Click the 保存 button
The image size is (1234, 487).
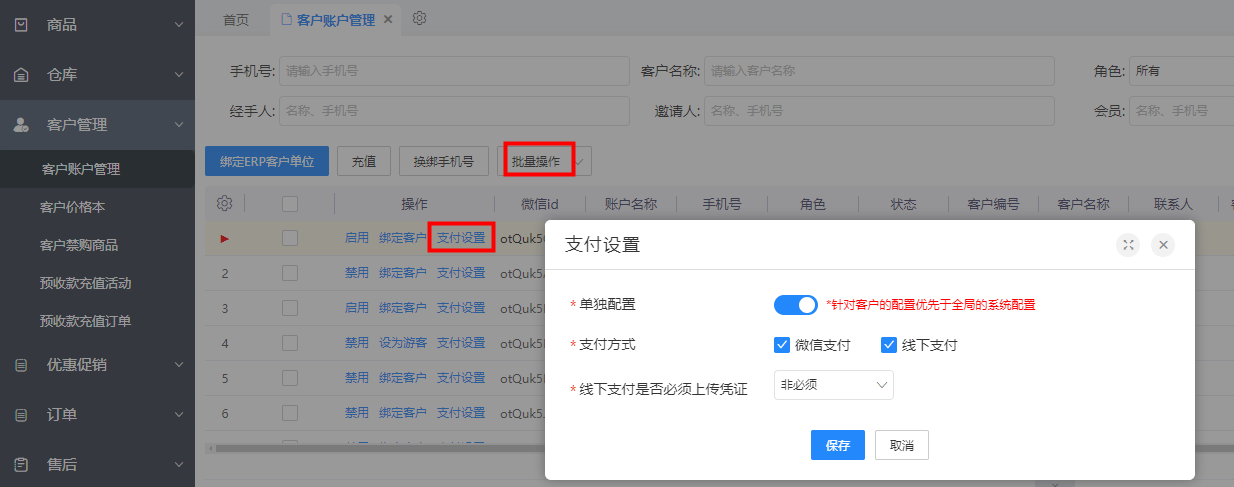pos(838,446)
